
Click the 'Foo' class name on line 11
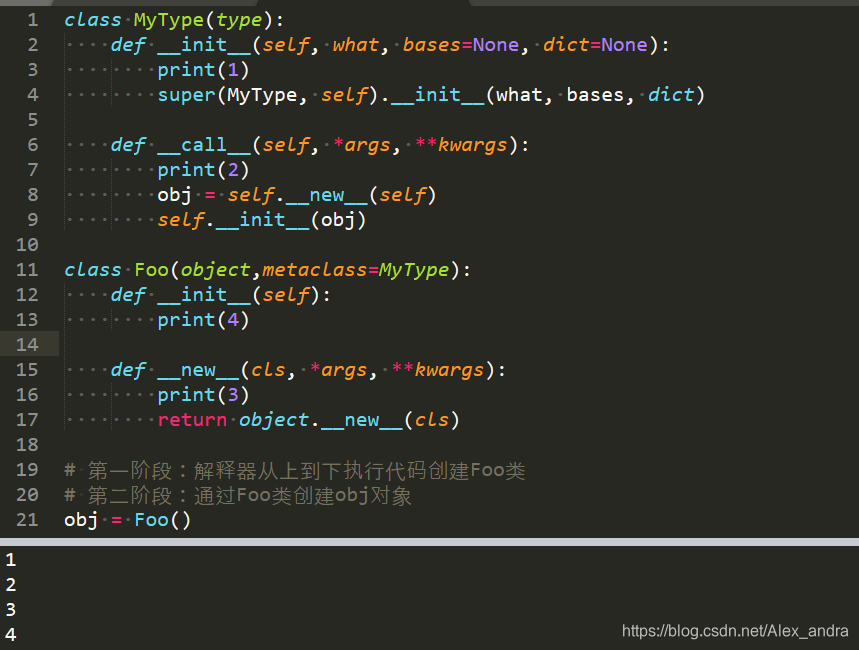151,270
